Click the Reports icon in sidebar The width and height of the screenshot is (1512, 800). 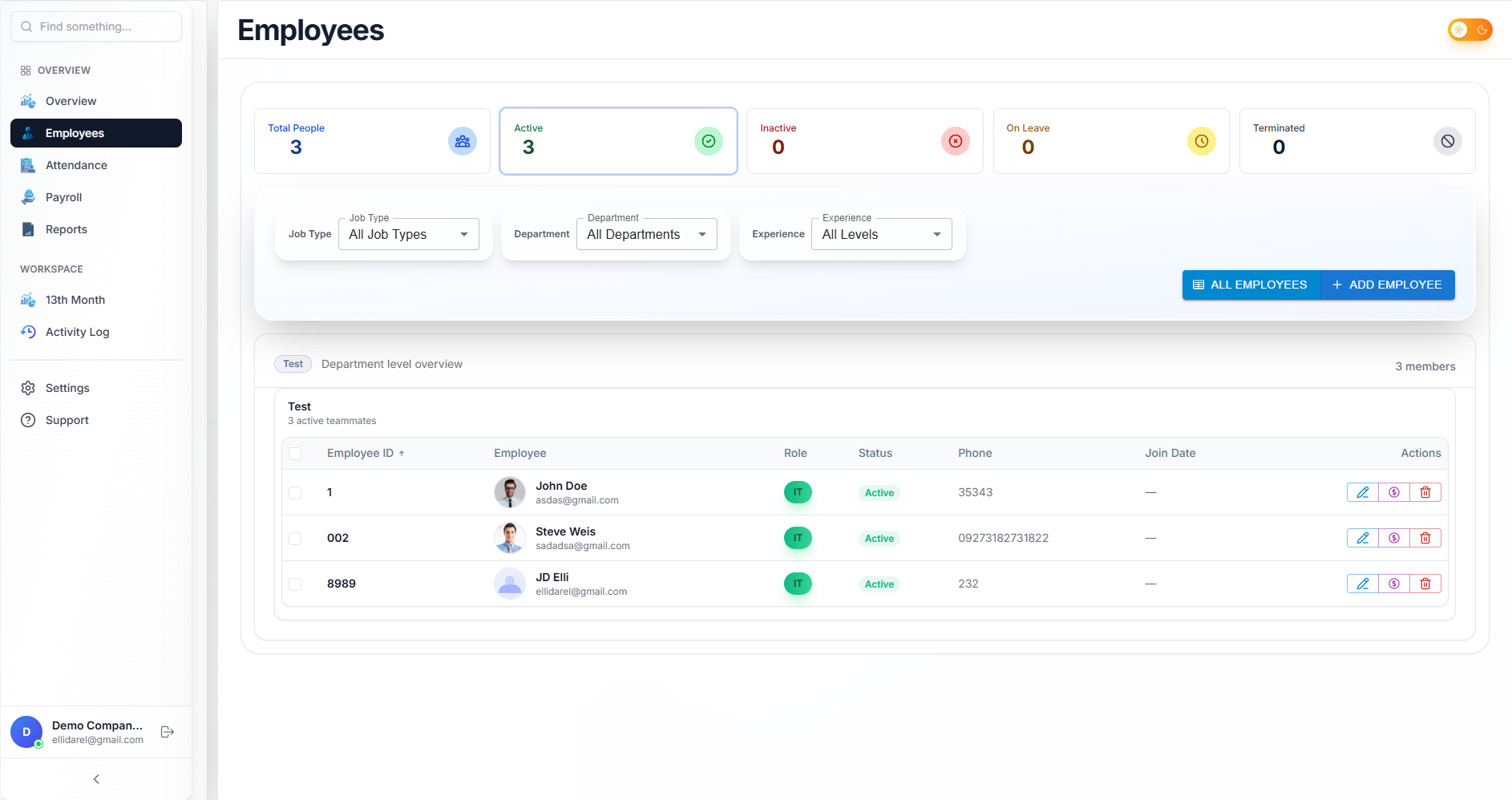(x=27, y=229)
